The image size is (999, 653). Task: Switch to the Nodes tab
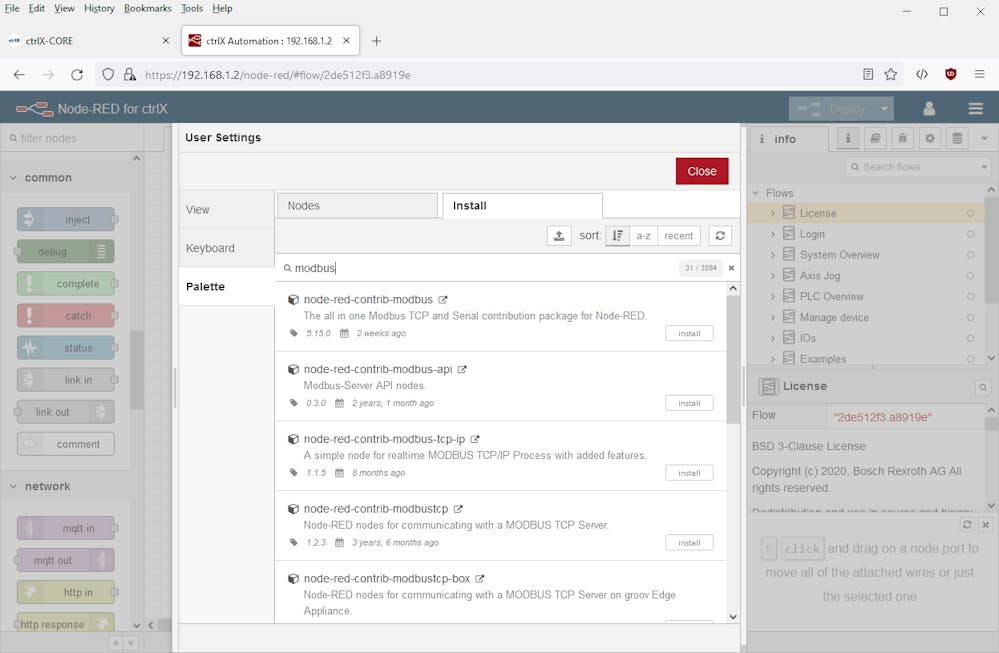pos(357,206)
